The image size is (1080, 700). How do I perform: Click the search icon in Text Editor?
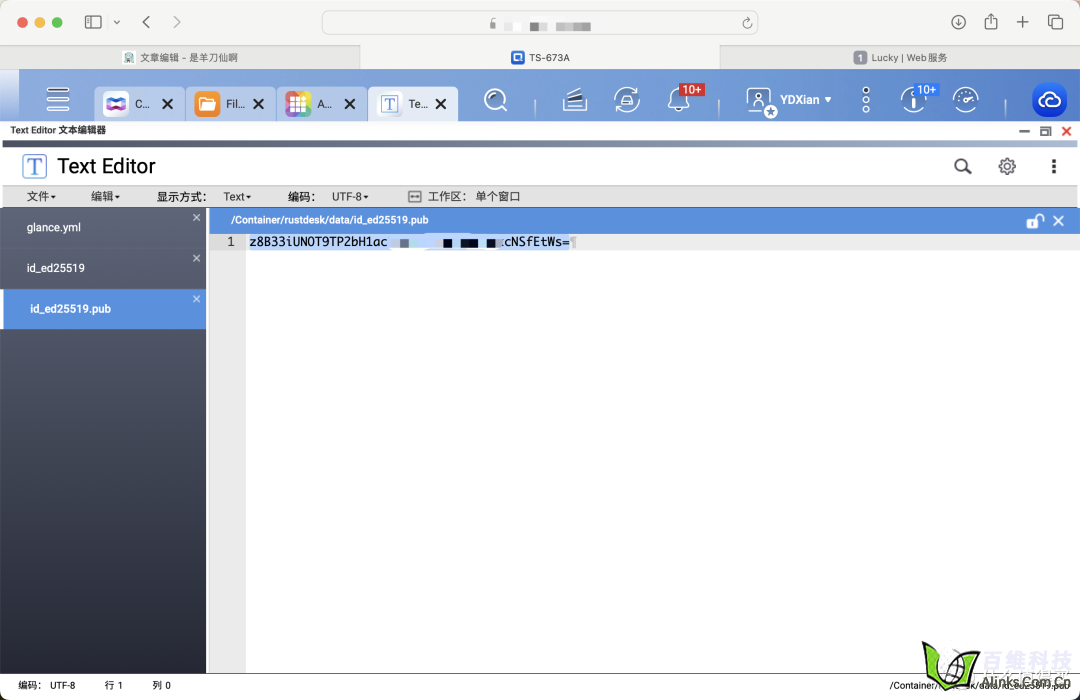tap(962, 167)
